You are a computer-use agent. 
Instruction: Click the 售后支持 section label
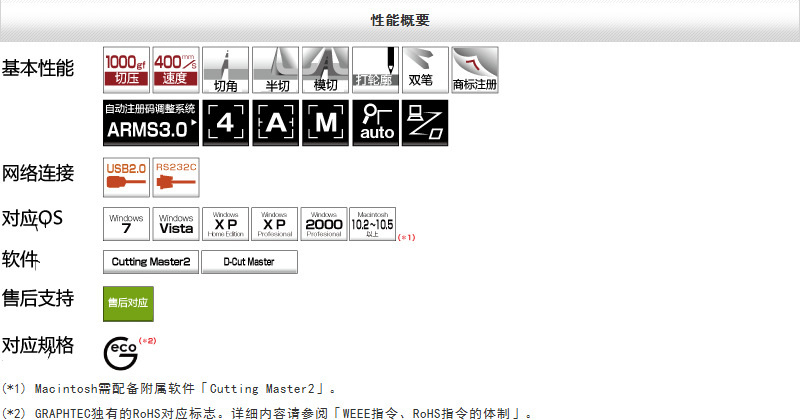[x=38, y=298]
